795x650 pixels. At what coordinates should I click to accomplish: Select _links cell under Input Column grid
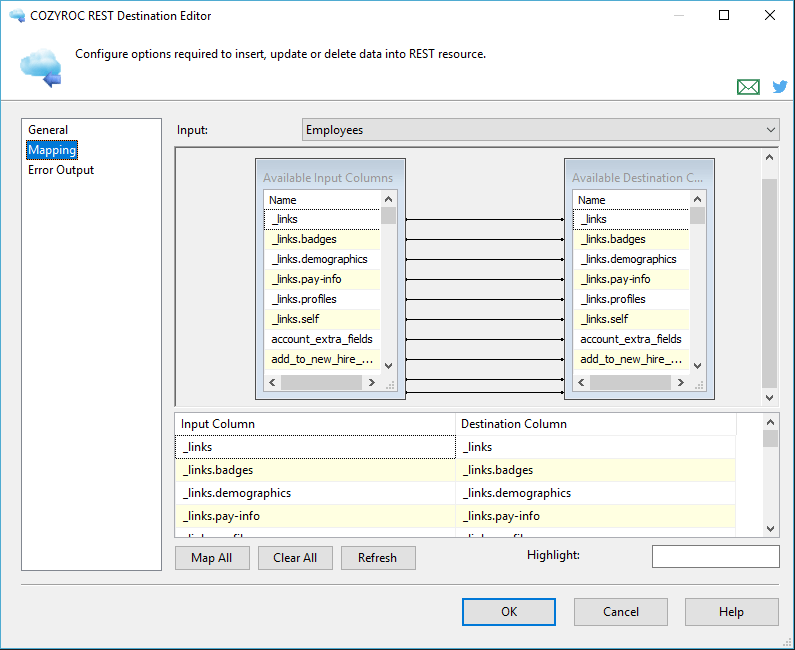(x=315, y=447)
